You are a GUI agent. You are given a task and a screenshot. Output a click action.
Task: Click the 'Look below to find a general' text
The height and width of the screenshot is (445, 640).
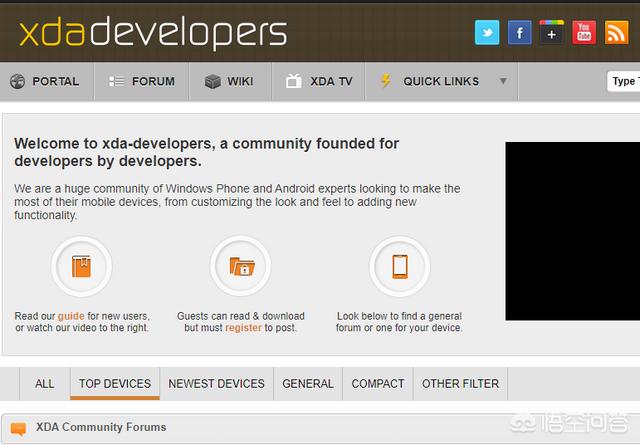pyautogui.click(x=399, y=316)
